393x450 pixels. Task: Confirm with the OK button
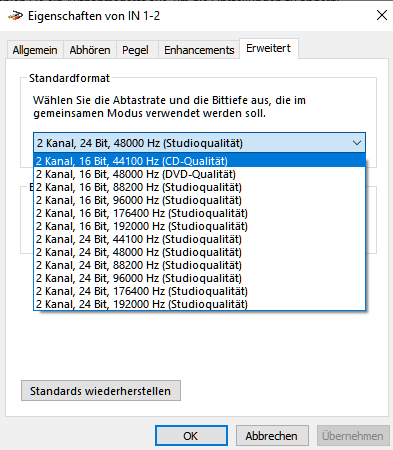coord(191,436)
